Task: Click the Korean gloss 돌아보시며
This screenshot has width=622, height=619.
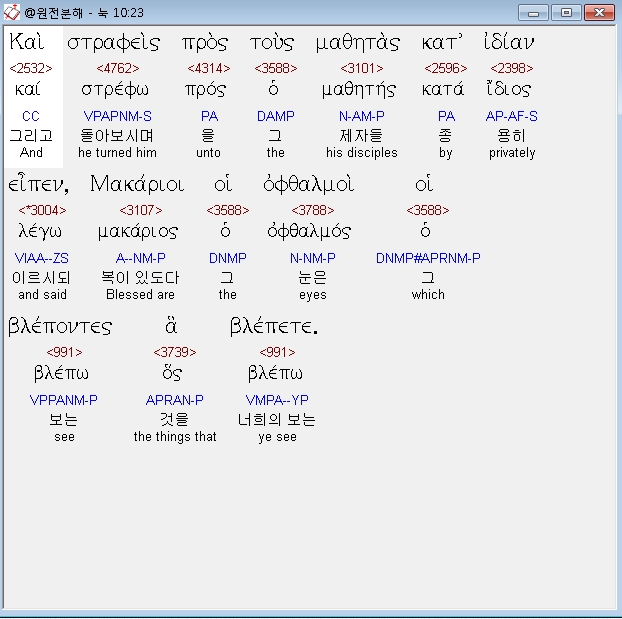Action: tap(117, 136)
